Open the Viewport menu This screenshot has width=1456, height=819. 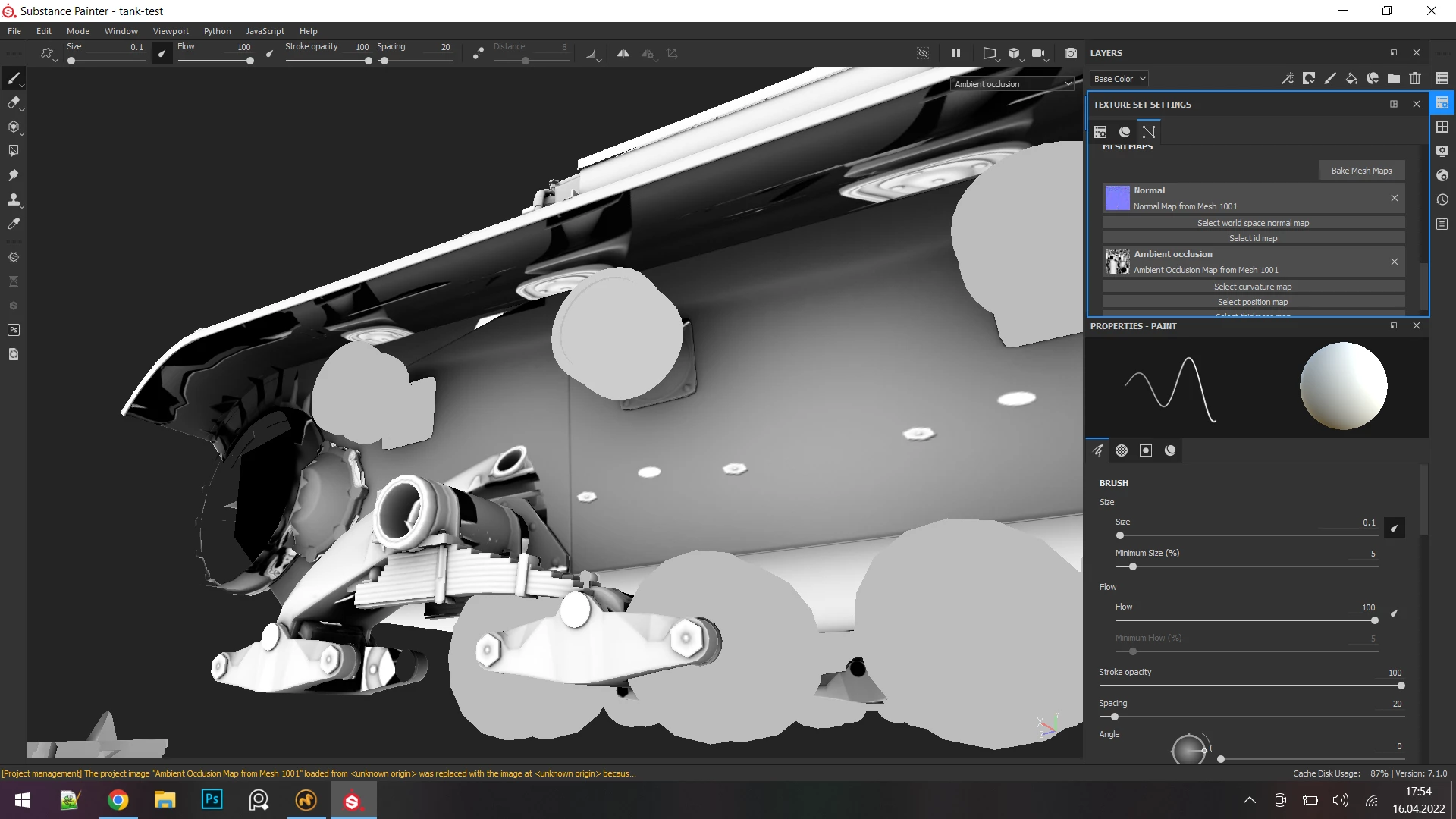coord(171,31)
